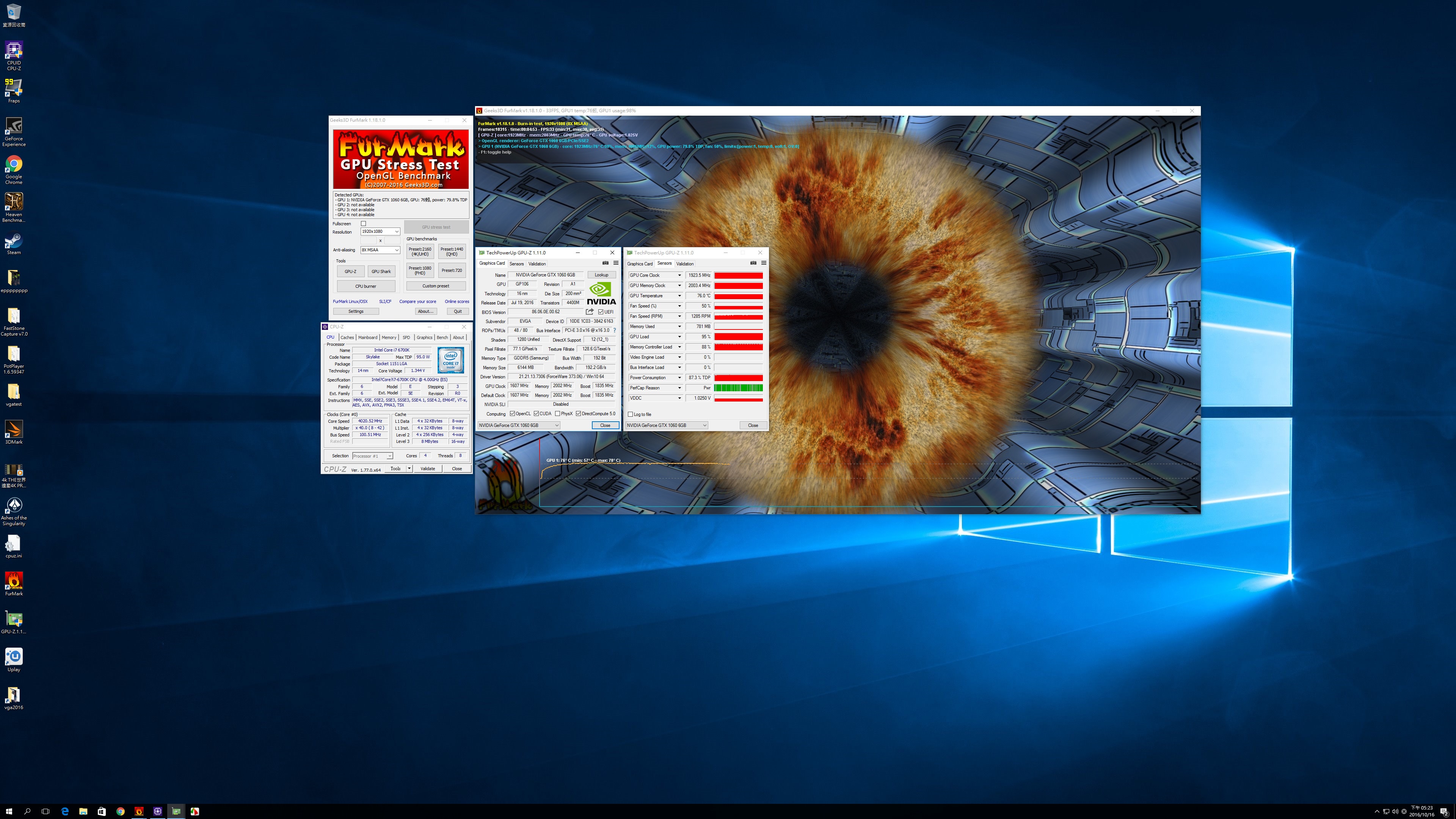Open Anti-aliasing 8X MSAA dropdown

coord(380,250)
